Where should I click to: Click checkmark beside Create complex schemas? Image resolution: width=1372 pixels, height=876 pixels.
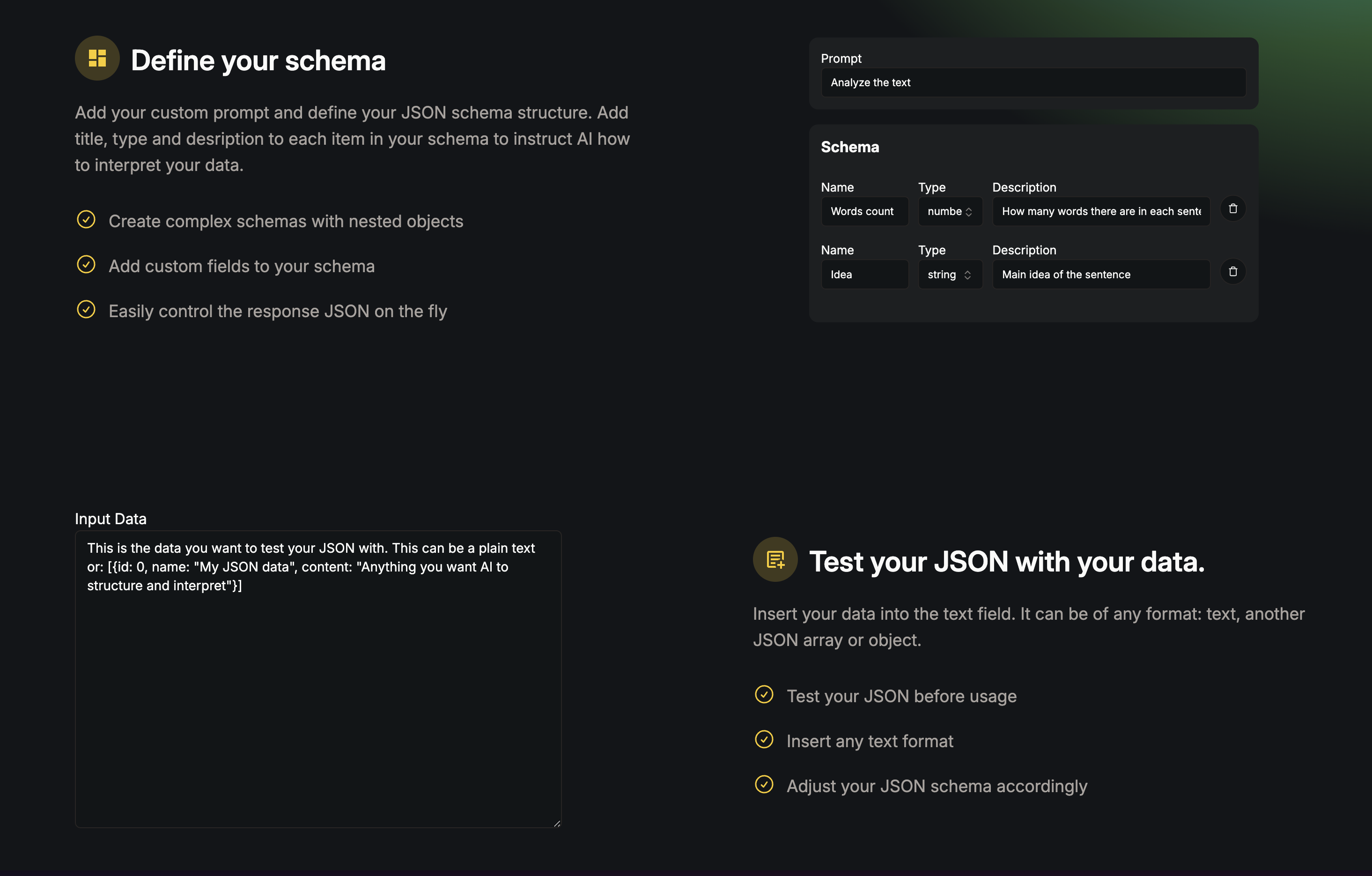coord(86,219)
